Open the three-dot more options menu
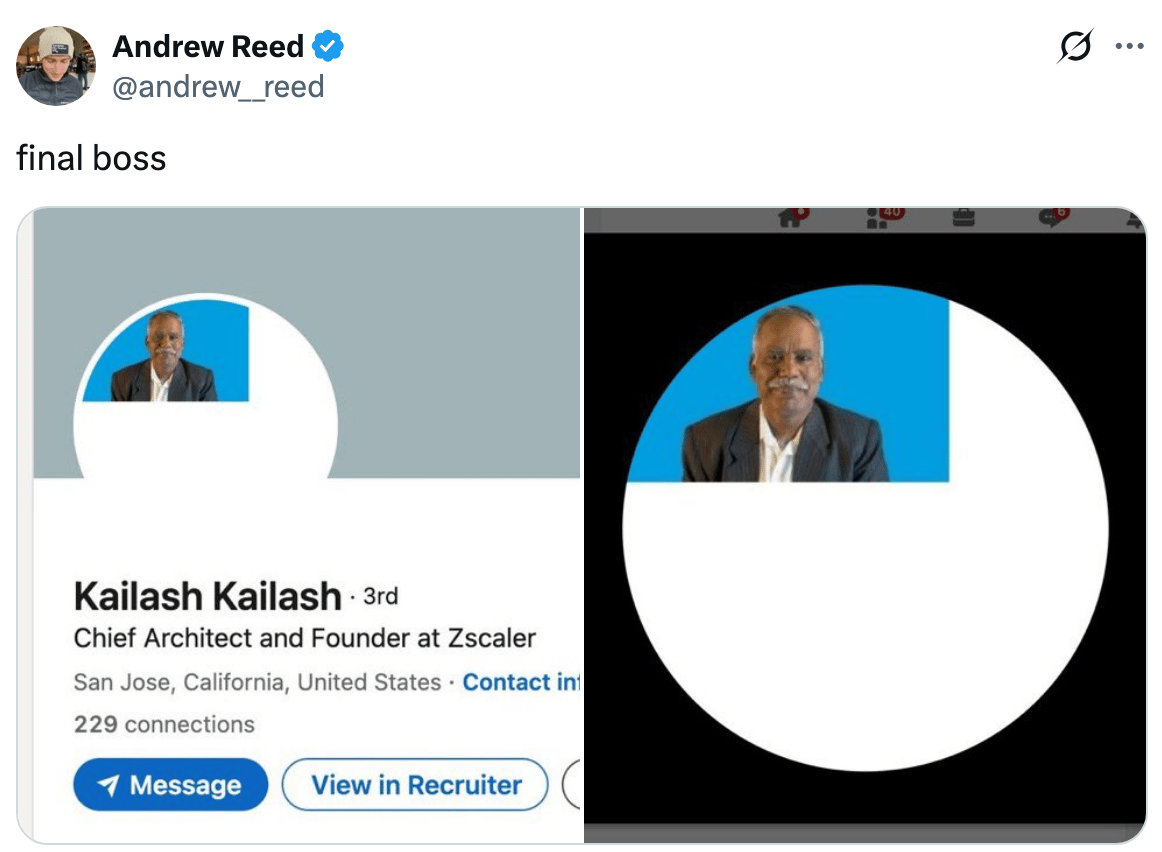Image resolution: width=1162 pixels, height=852 pixels. (1129, 46)
